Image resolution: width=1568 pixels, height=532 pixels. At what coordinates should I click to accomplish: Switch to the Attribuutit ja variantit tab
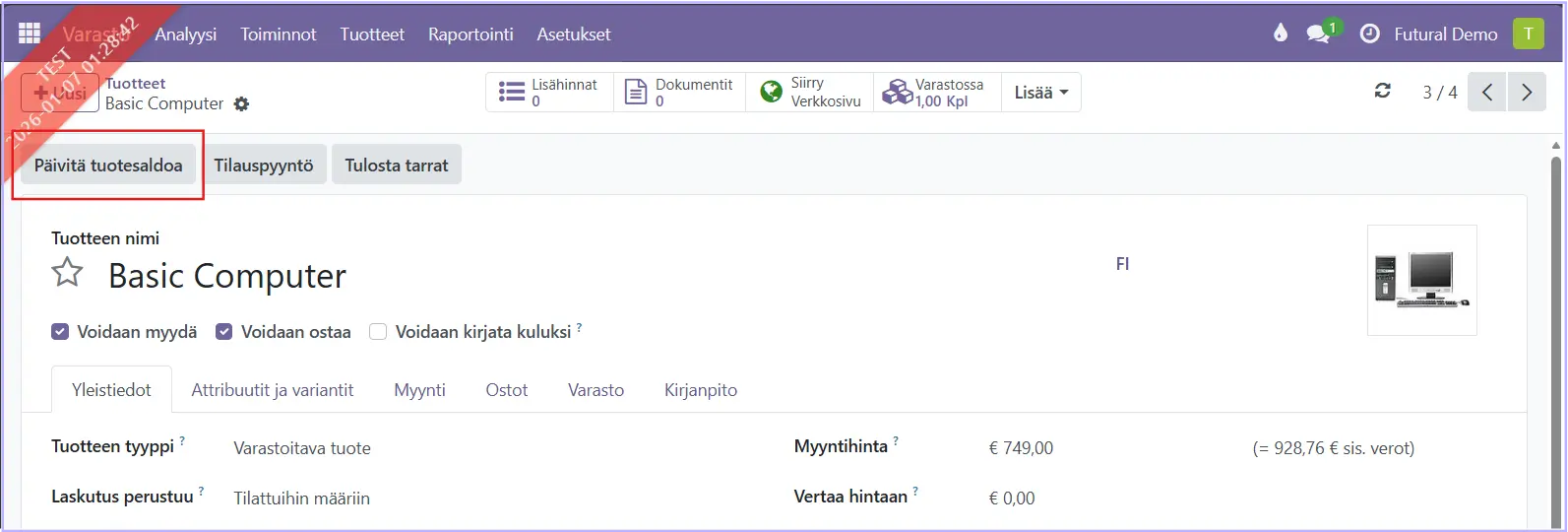click(272, 390)
